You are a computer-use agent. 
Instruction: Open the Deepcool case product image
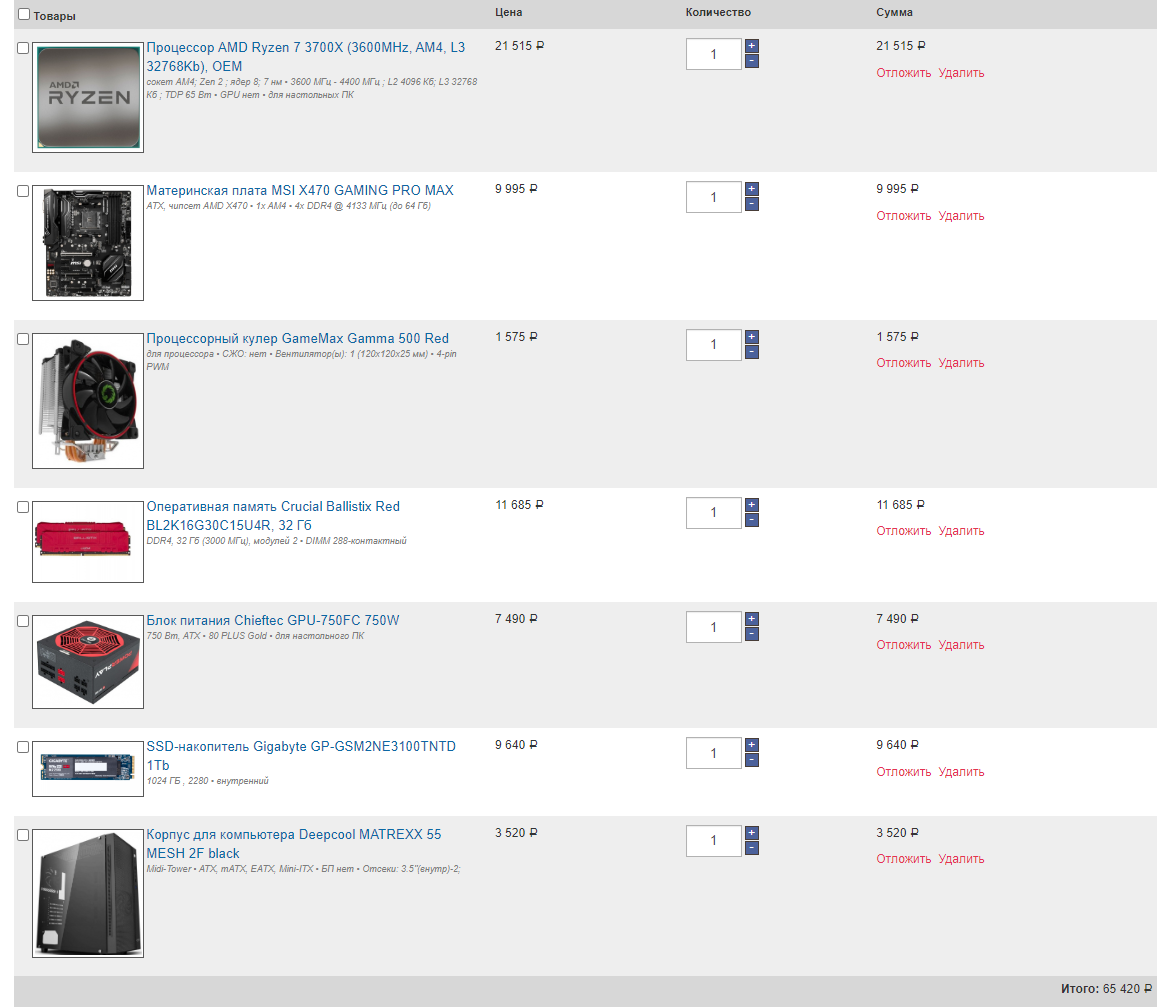(x=88, y=893)
